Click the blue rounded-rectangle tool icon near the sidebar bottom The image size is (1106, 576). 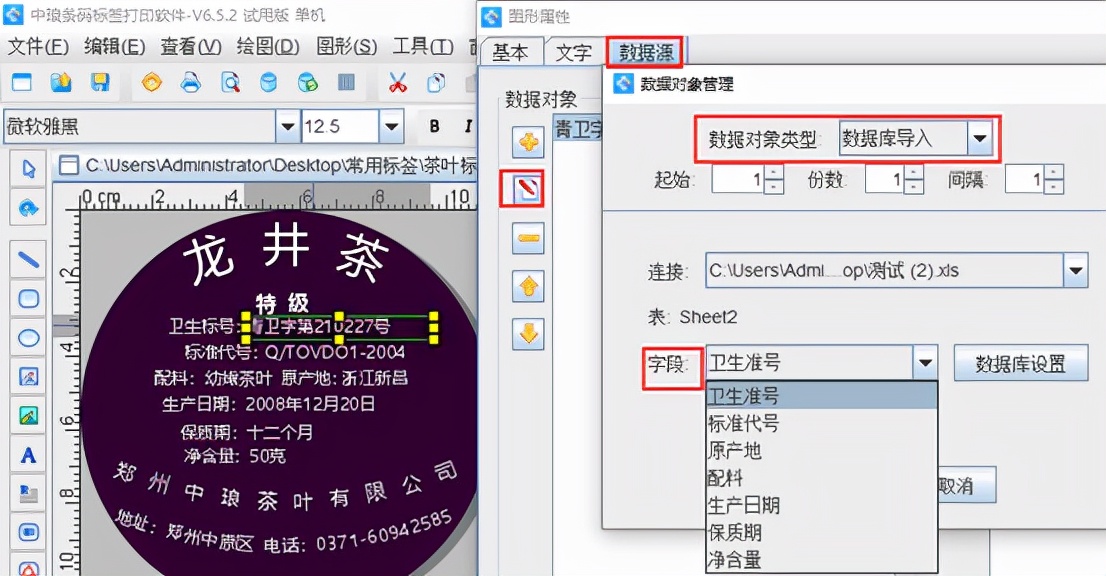28,532
